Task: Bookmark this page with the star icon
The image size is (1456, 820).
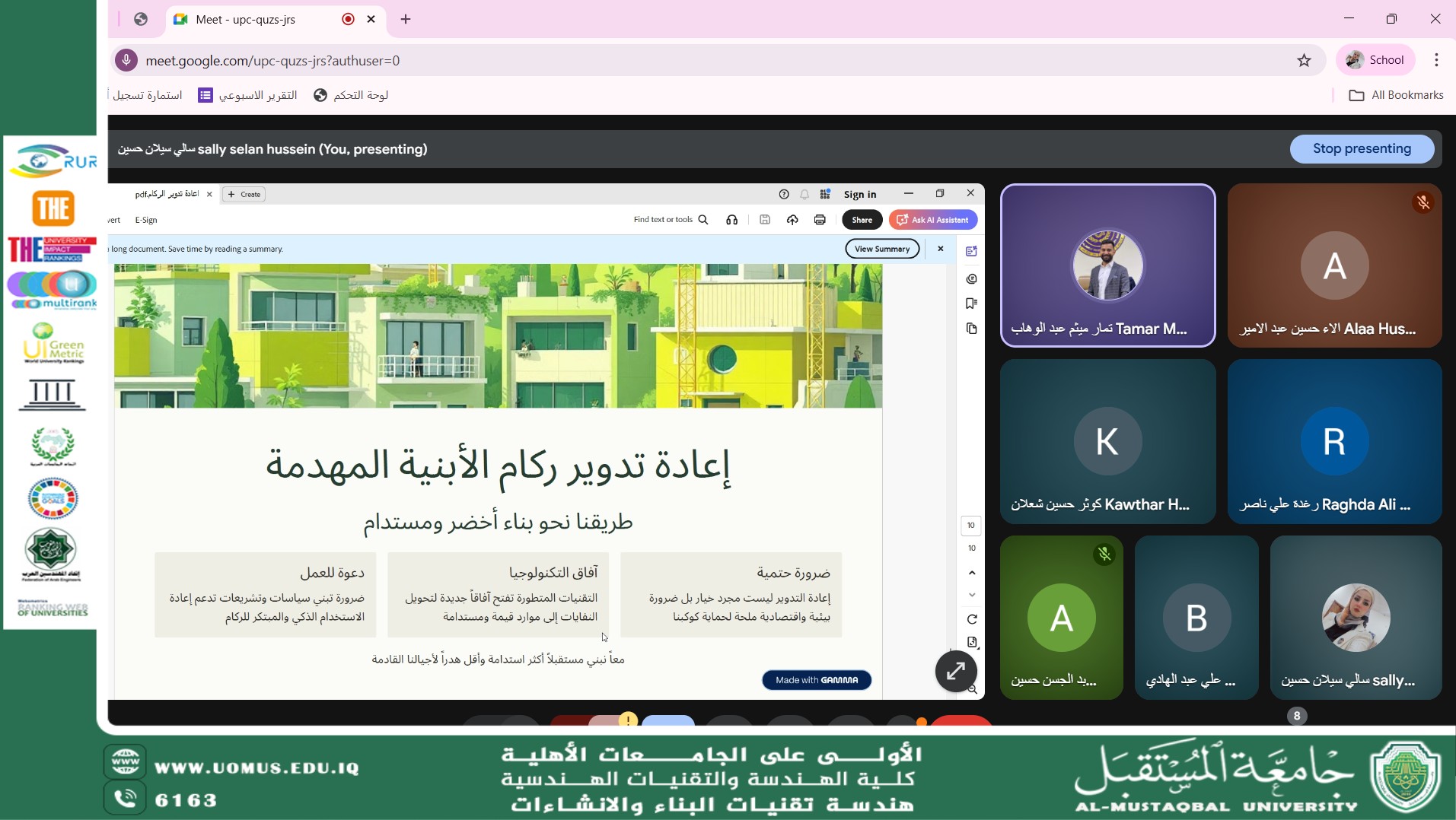Action: coord(1304,61)
